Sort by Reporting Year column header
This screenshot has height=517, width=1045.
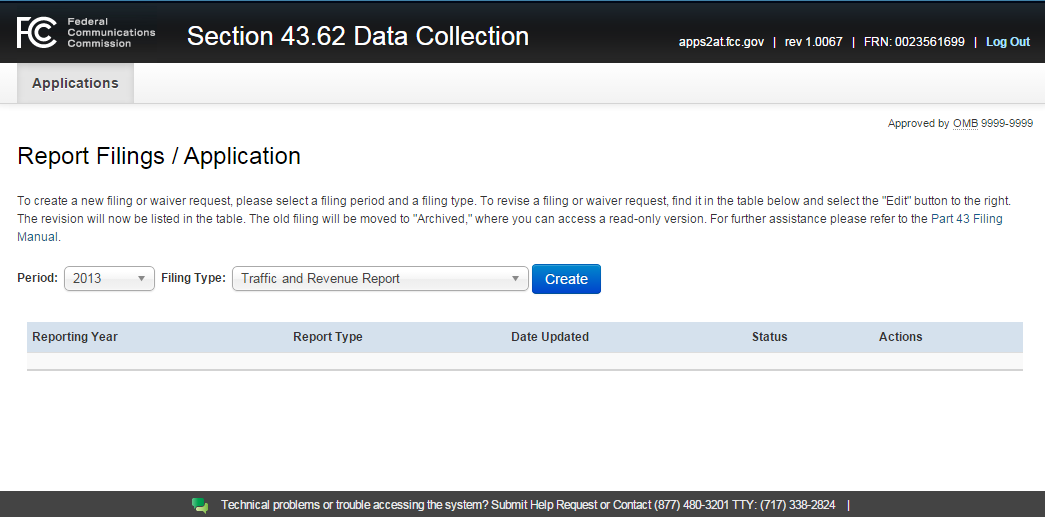[x=75, y=337]
